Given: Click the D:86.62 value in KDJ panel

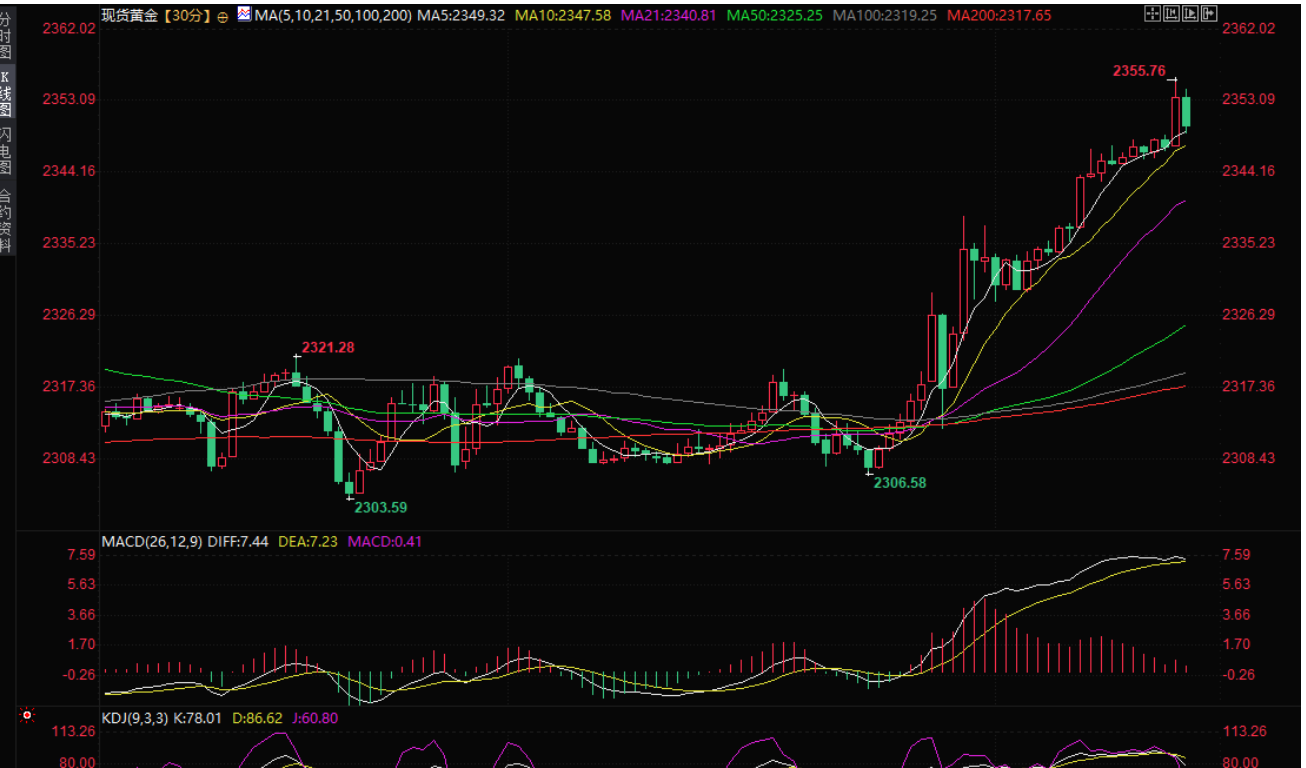Looking at the screenshot, I should click(257, 717).
